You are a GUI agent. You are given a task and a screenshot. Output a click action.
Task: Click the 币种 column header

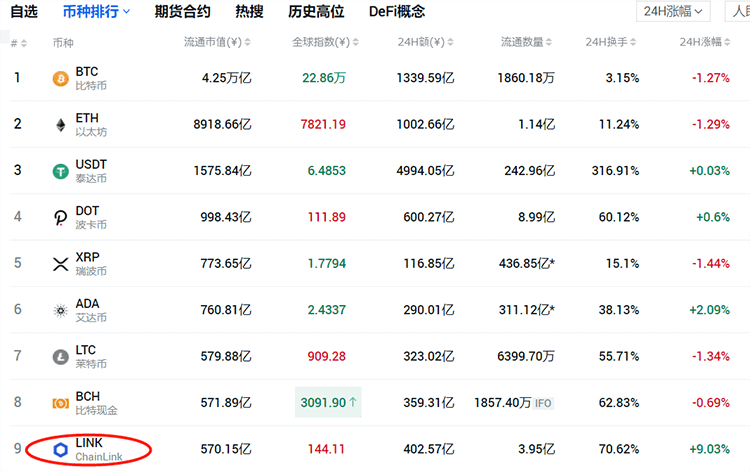(x=63, y=43)
